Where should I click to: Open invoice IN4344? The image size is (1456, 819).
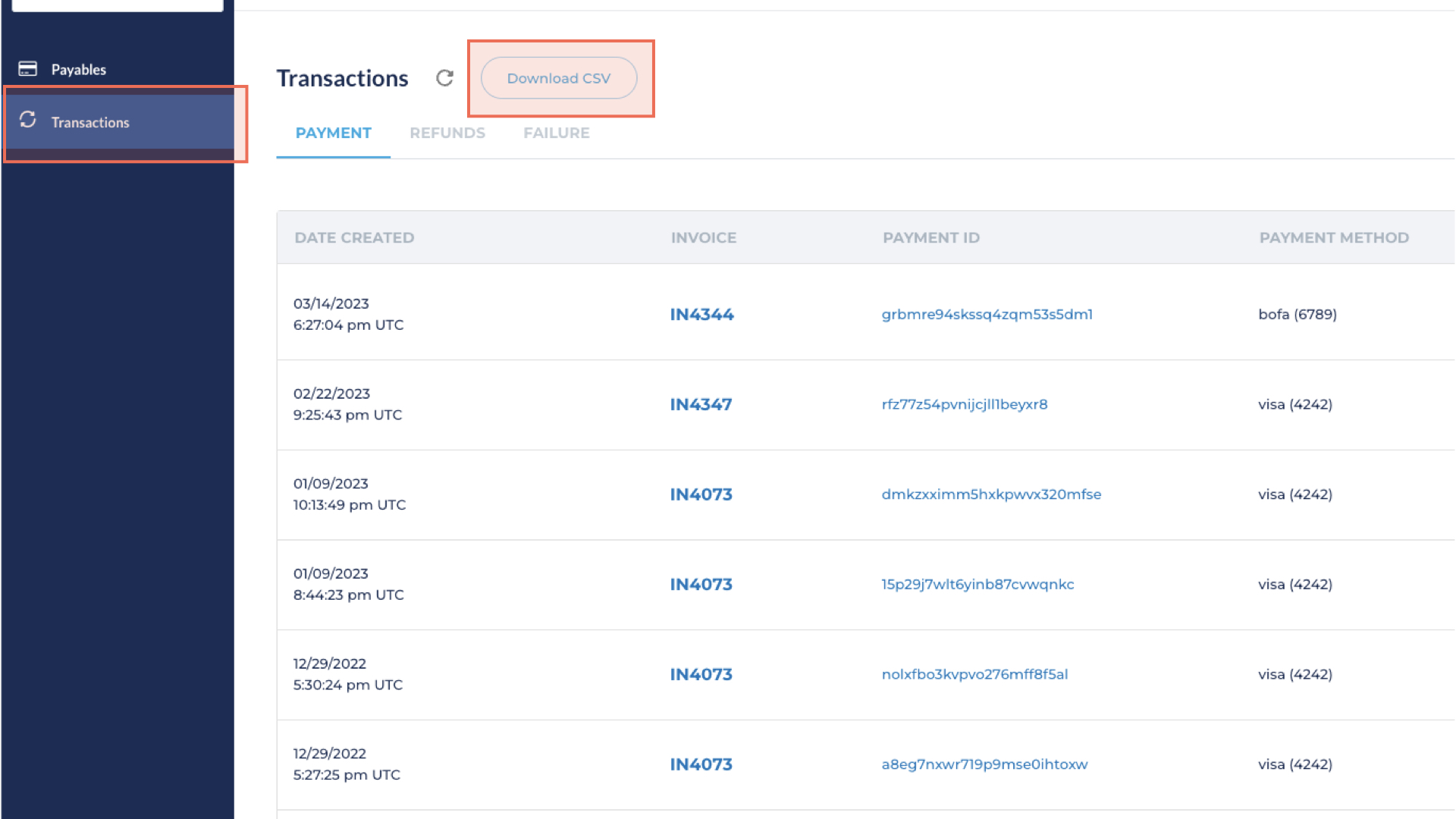pos(701,314)
